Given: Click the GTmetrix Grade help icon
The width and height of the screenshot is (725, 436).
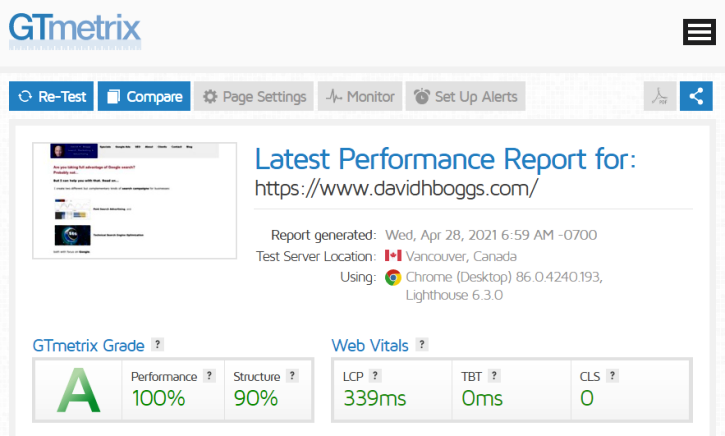Looking at the screenshot, I should (x=158, y=344).
